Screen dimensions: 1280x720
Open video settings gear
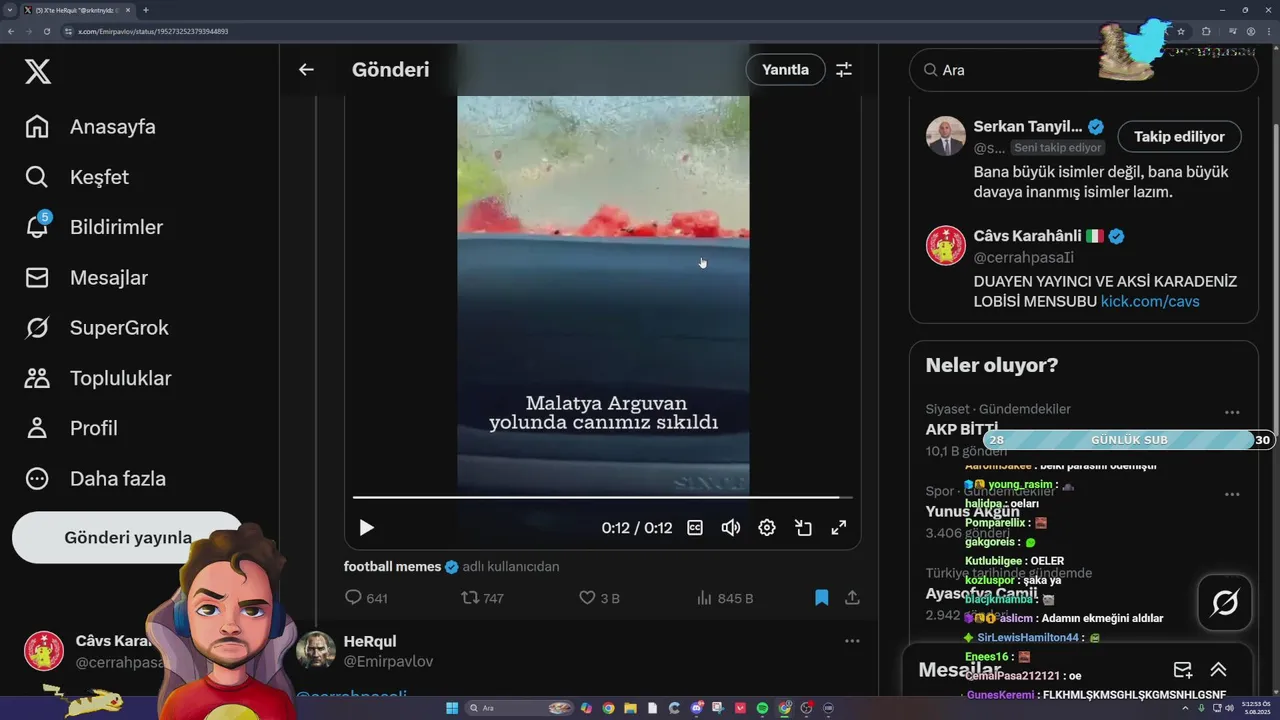(767, 528)
